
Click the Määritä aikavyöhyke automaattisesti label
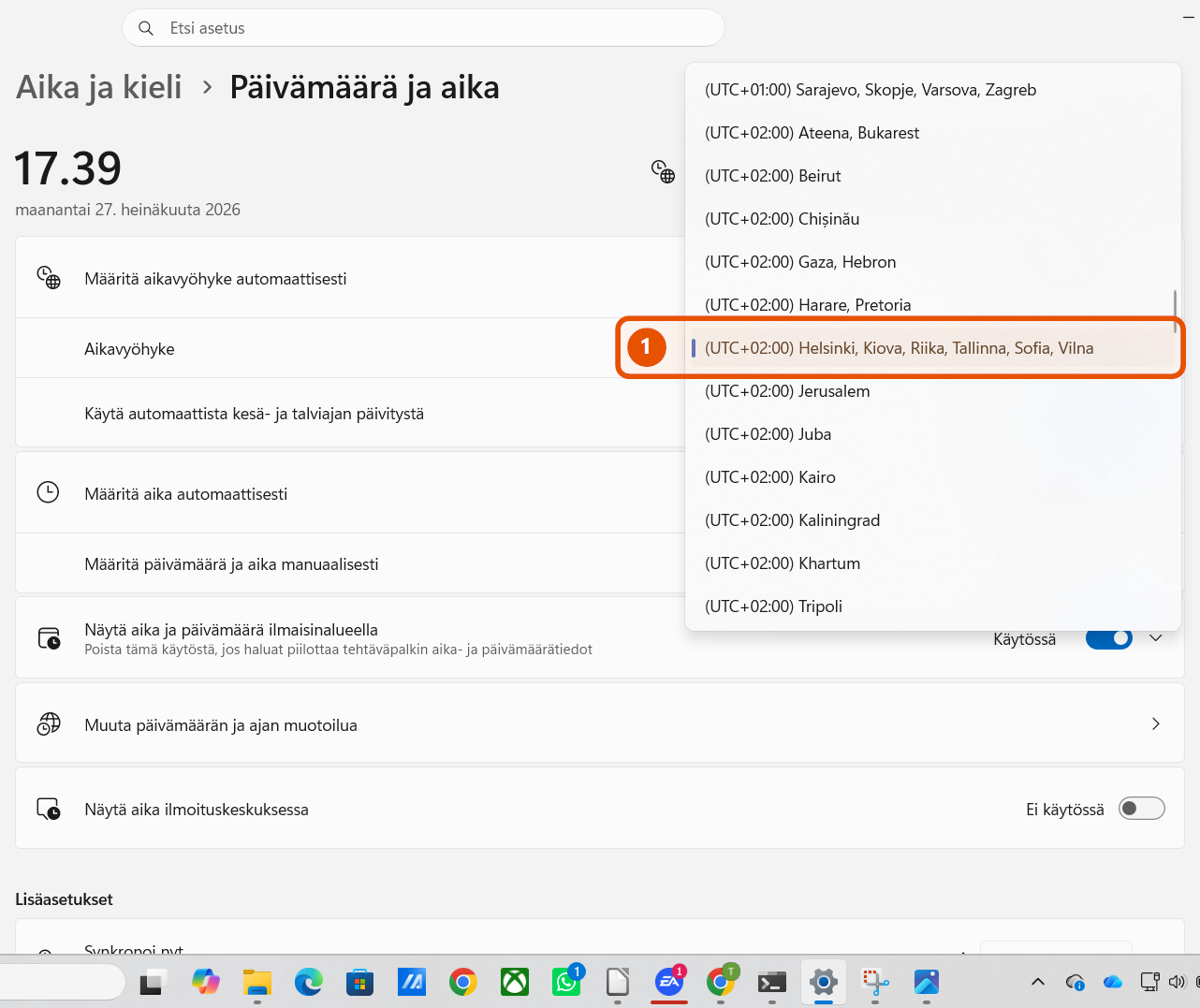[x=215, y=279]
